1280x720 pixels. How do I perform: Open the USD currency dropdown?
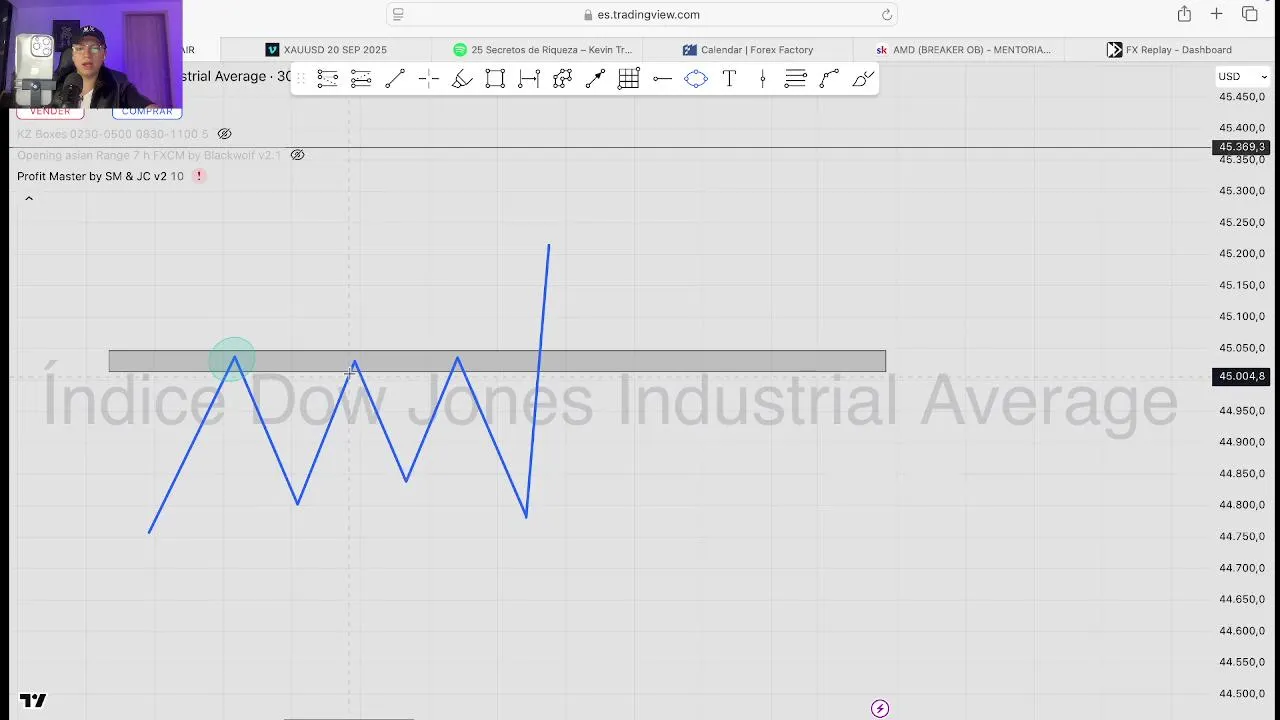coord(1242,77)
